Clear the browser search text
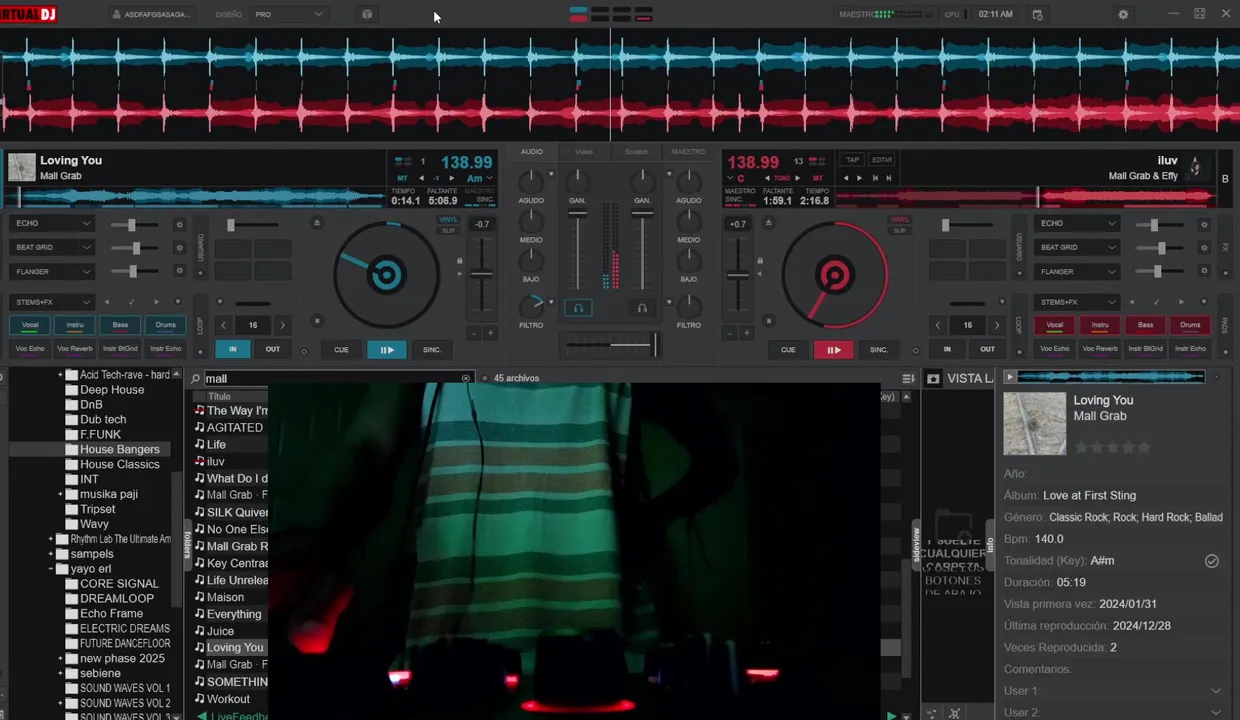1240x720 pixels. click(x=465, y=379)
